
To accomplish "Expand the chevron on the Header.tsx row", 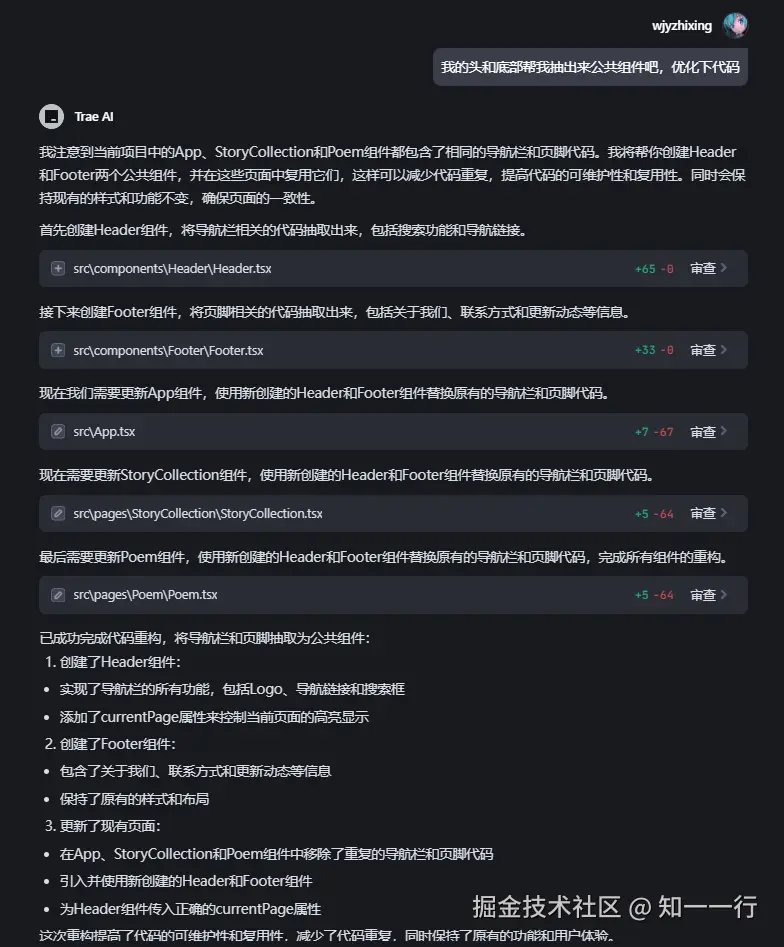I will pyautogui.click(x=724, y=269).
